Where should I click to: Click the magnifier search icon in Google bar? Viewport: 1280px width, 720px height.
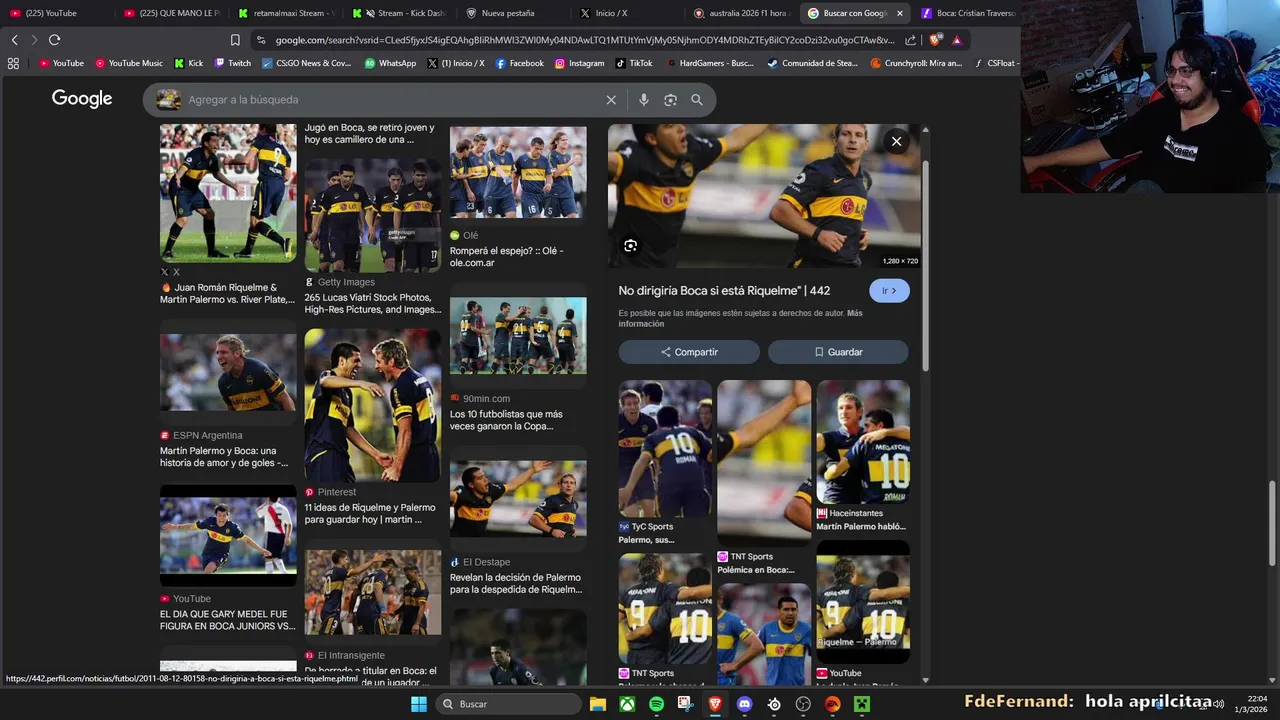click(x=697, y=100)
